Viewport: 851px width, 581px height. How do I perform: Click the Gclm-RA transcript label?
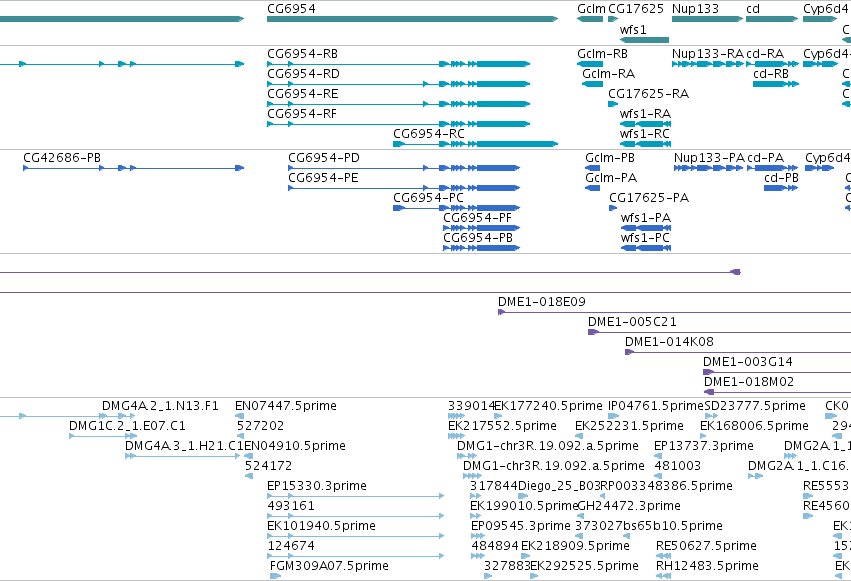pos(608,74)
